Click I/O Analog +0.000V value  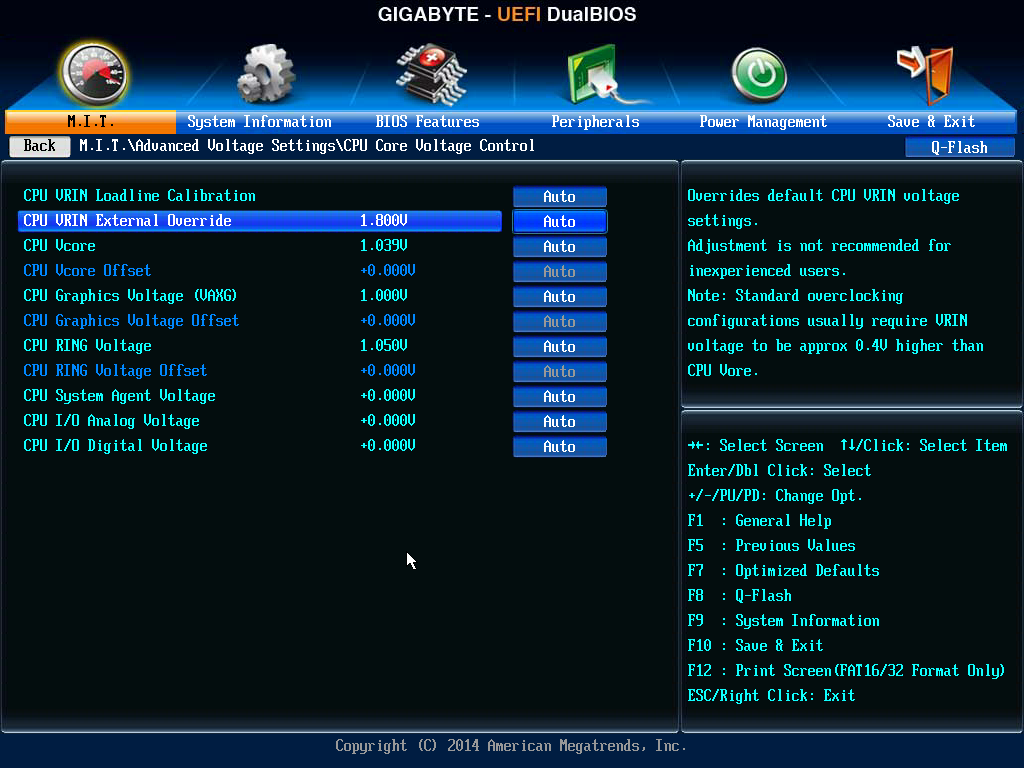pyautogui.click(x=388, y=421)
